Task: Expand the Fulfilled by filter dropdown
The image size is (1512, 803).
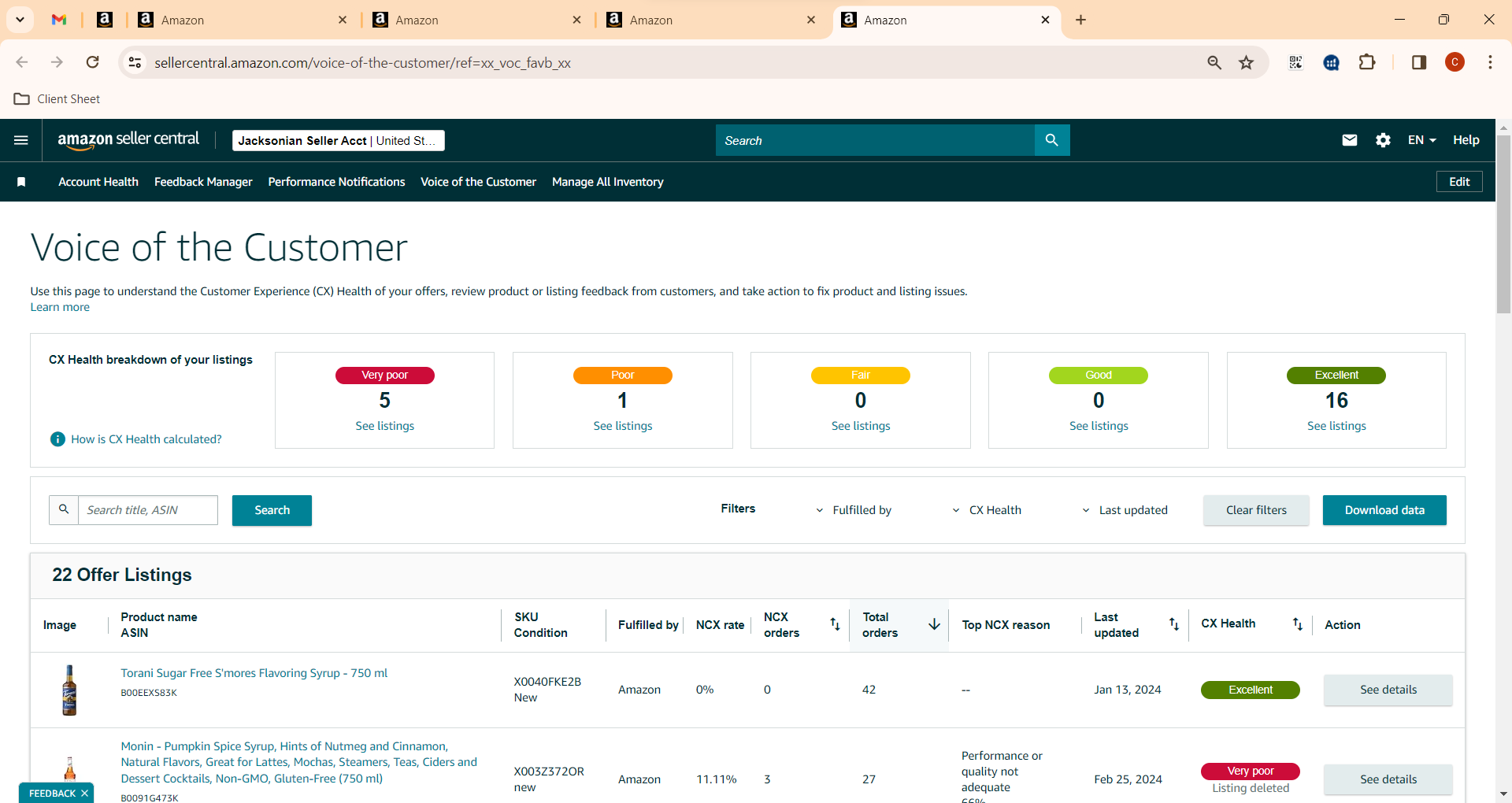Action: coord(854,510)
